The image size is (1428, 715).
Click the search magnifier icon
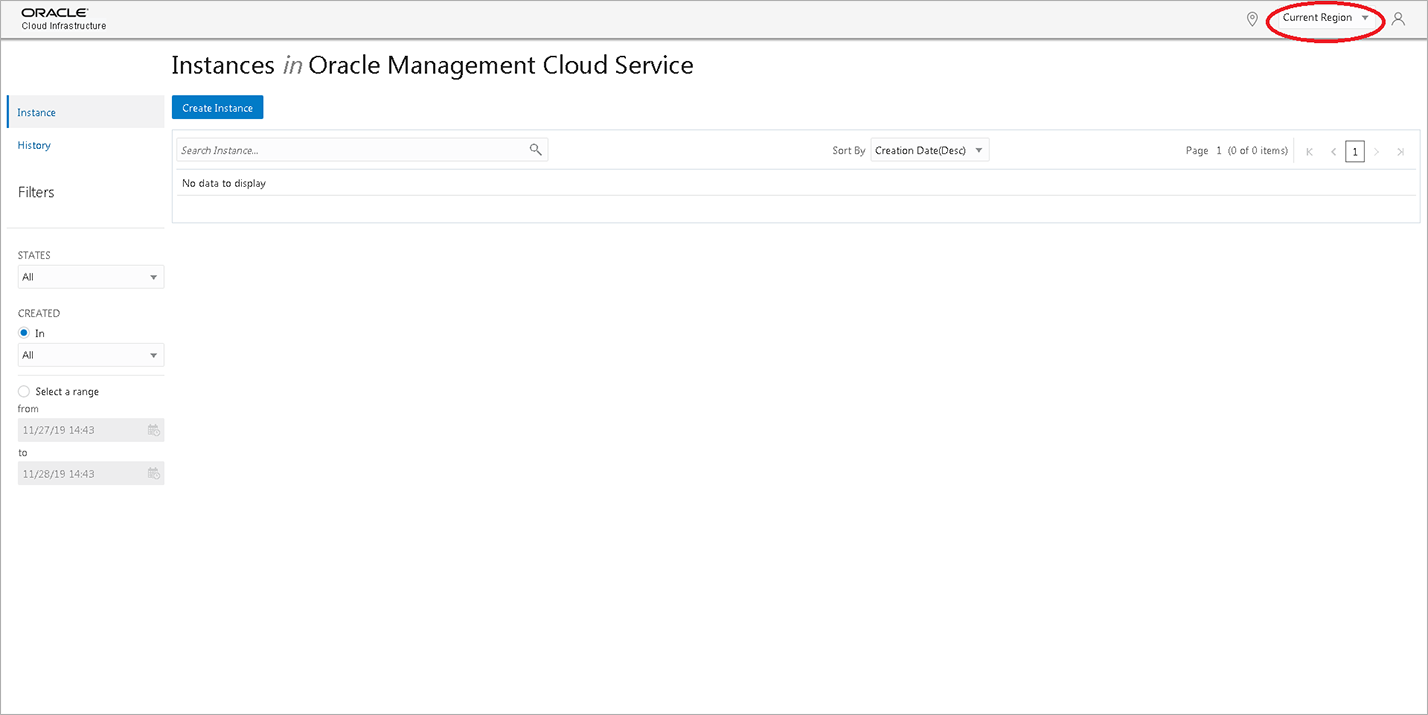click(x=536, y=150)
